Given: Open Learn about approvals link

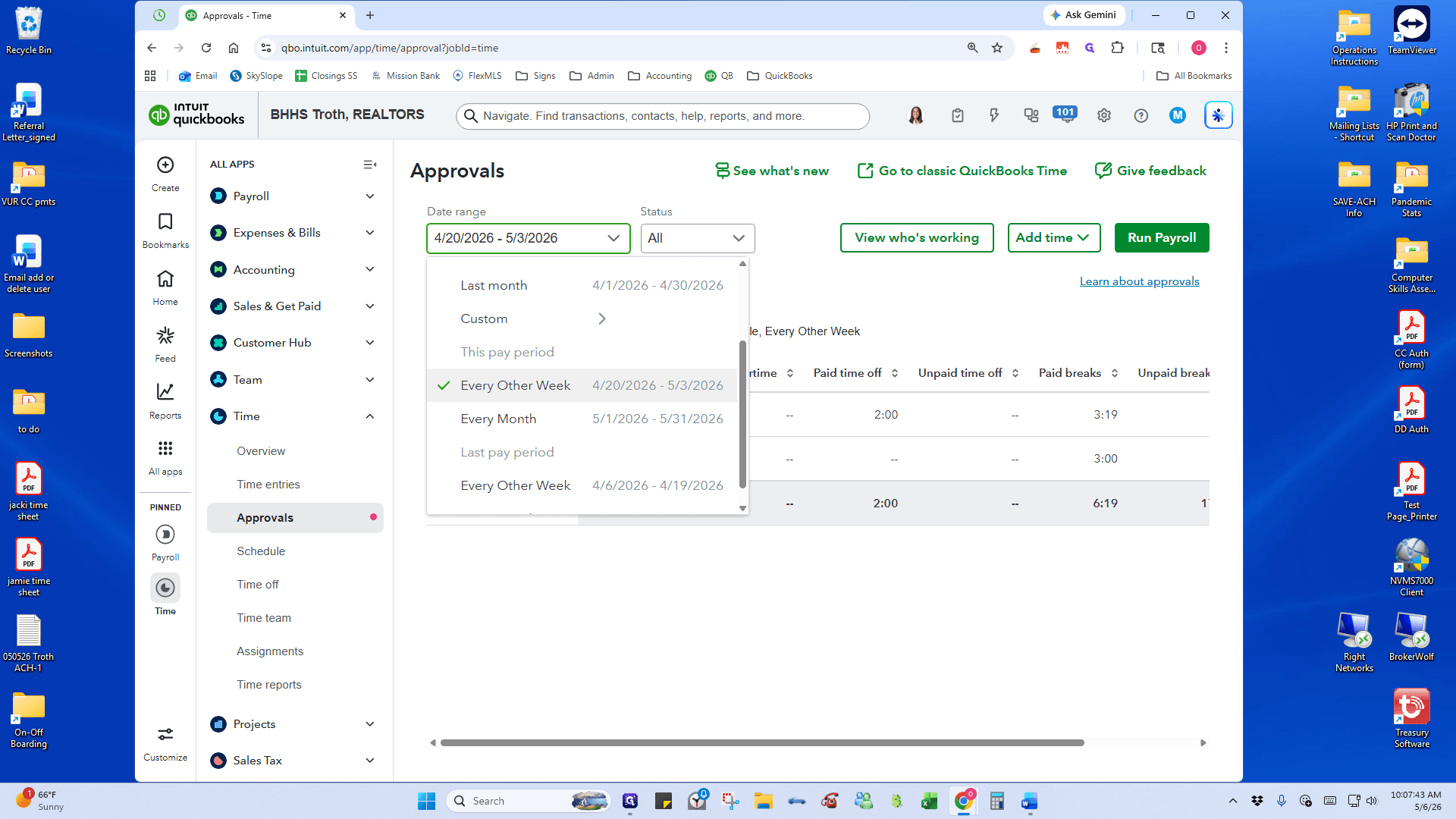Looking at the screenshot, I should coord(1139,281).
